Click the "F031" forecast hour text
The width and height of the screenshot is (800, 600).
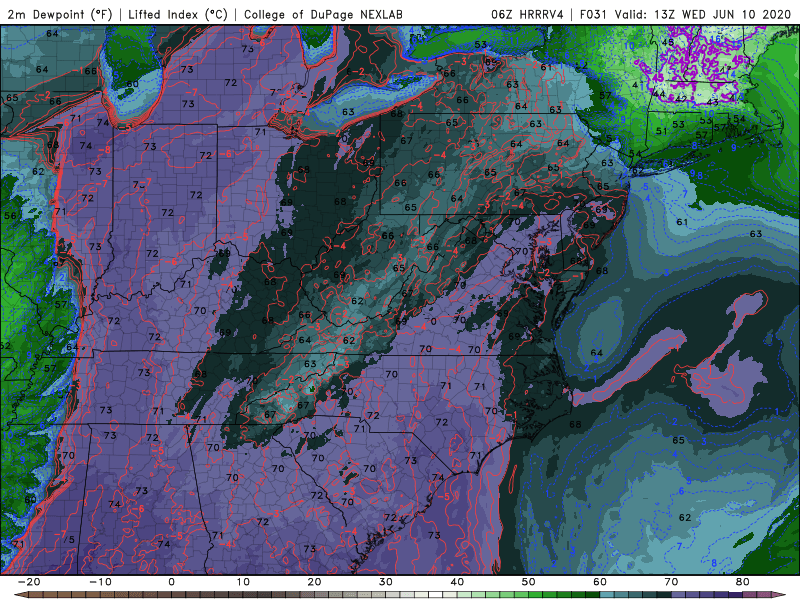click(594, 14)
